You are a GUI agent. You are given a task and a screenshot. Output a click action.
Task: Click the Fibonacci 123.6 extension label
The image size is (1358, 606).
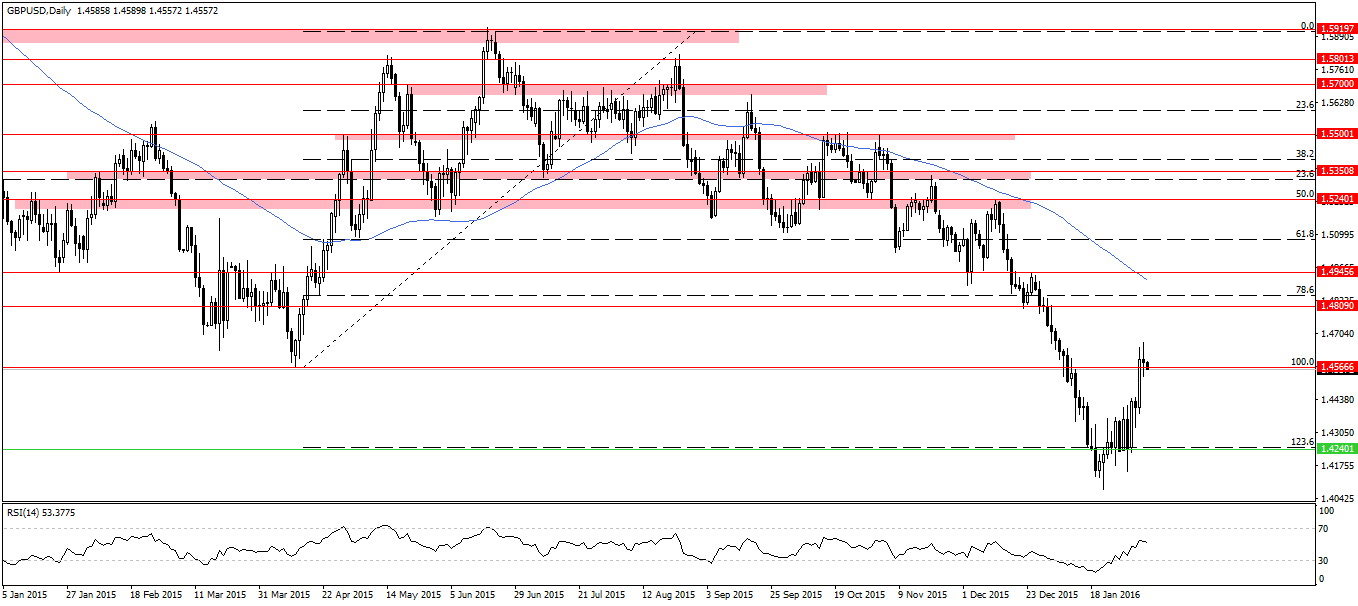pos(1302,442)
